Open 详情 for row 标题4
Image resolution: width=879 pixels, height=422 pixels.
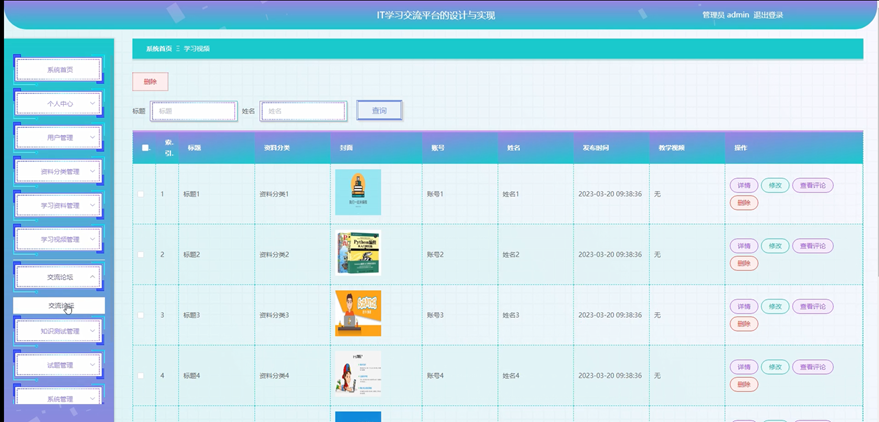pos(744,367)
